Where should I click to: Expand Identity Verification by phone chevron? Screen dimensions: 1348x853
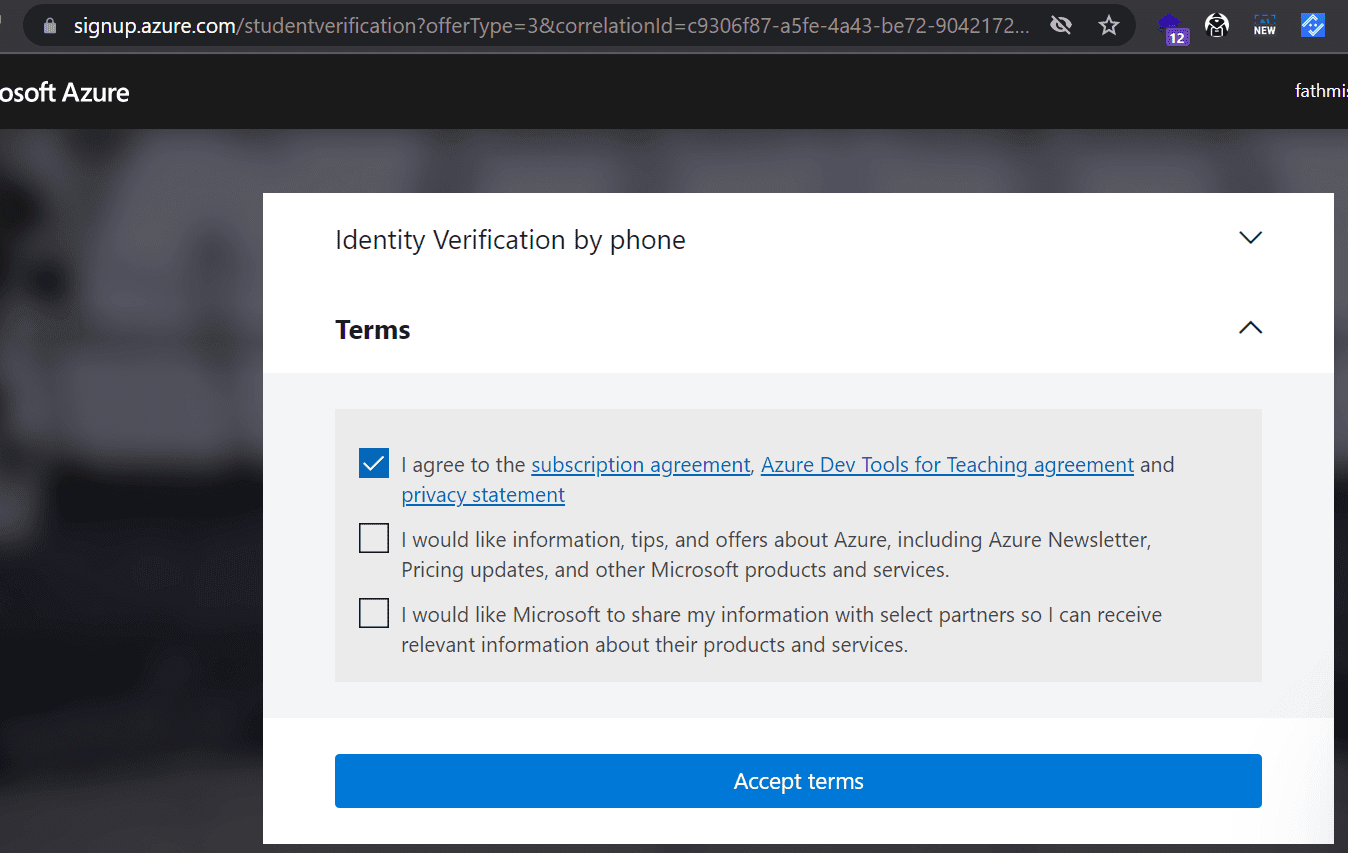(1250, 238)
